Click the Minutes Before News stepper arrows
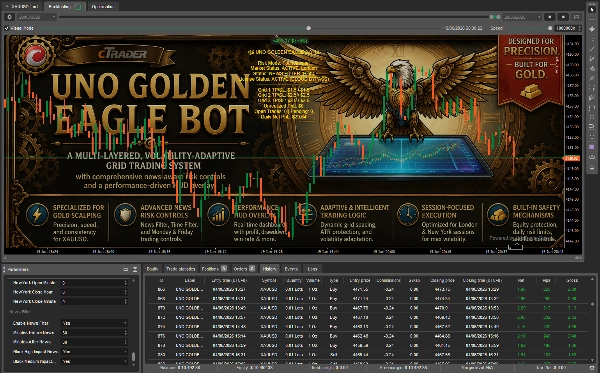This screenshot has height=373, width=600. (126, 333)
